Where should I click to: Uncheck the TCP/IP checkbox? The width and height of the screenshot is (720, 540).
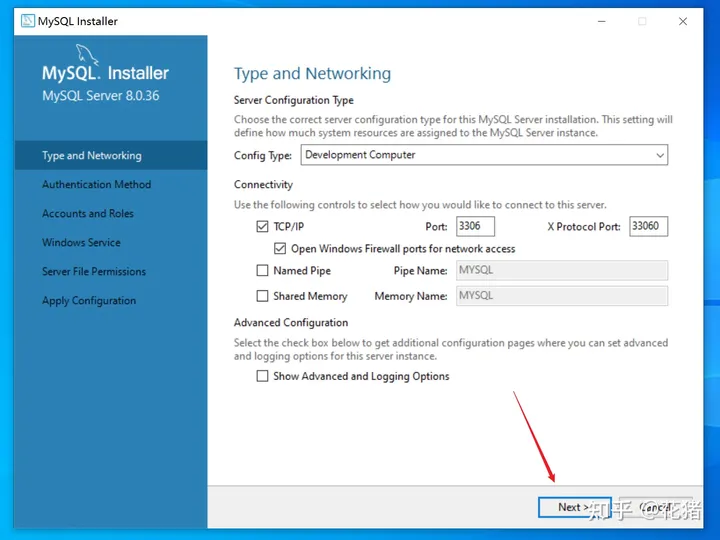[262, 226]
